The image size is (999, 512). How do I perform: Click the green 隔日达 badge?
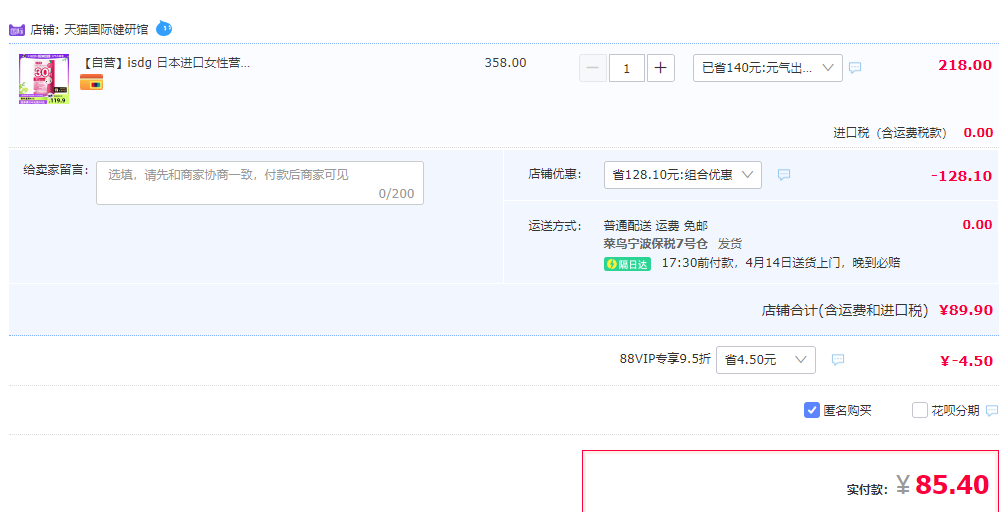click(x=627, y=264)
